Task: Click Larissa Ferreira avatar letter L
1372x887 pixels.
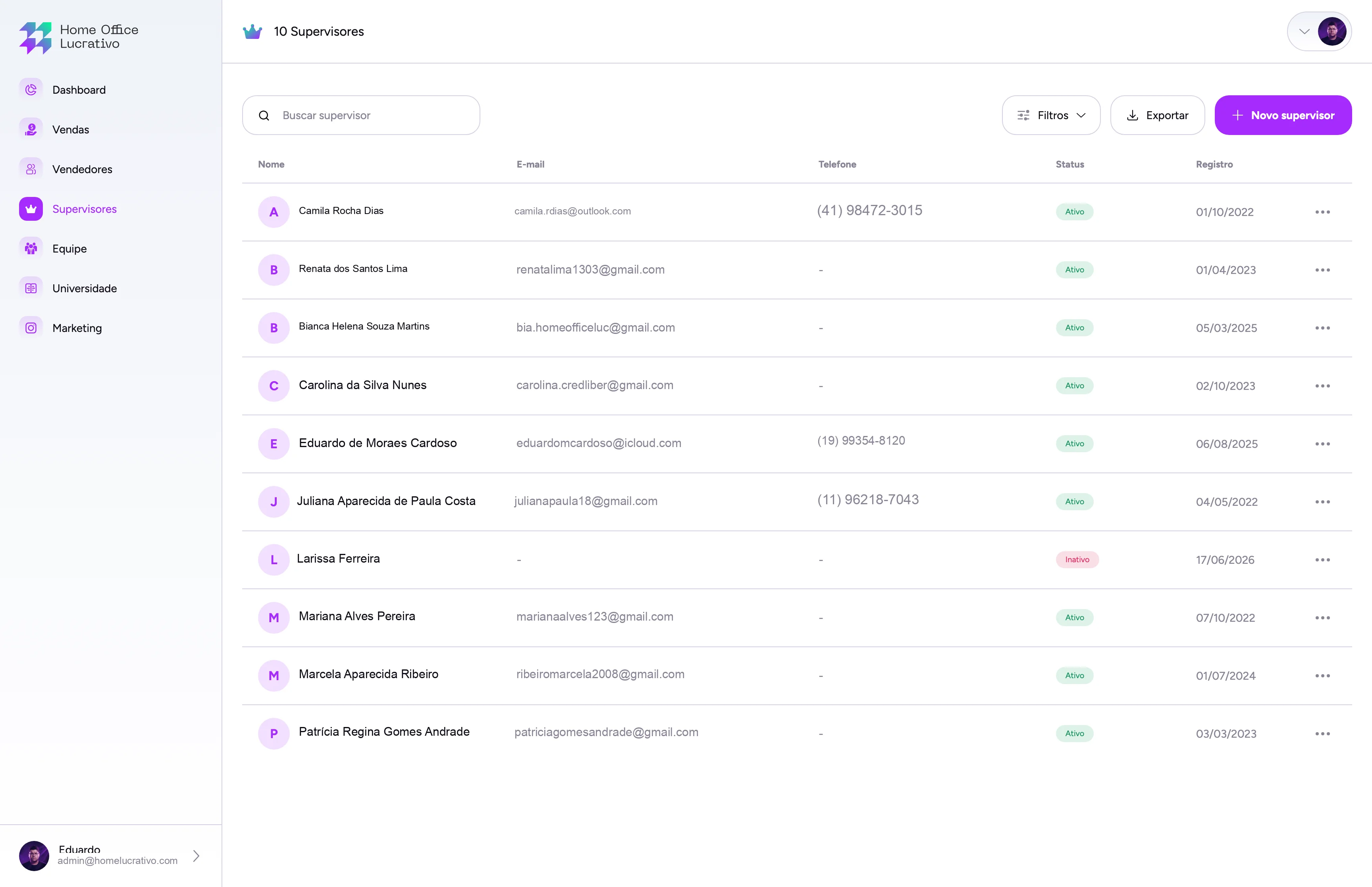Action: 274,560
